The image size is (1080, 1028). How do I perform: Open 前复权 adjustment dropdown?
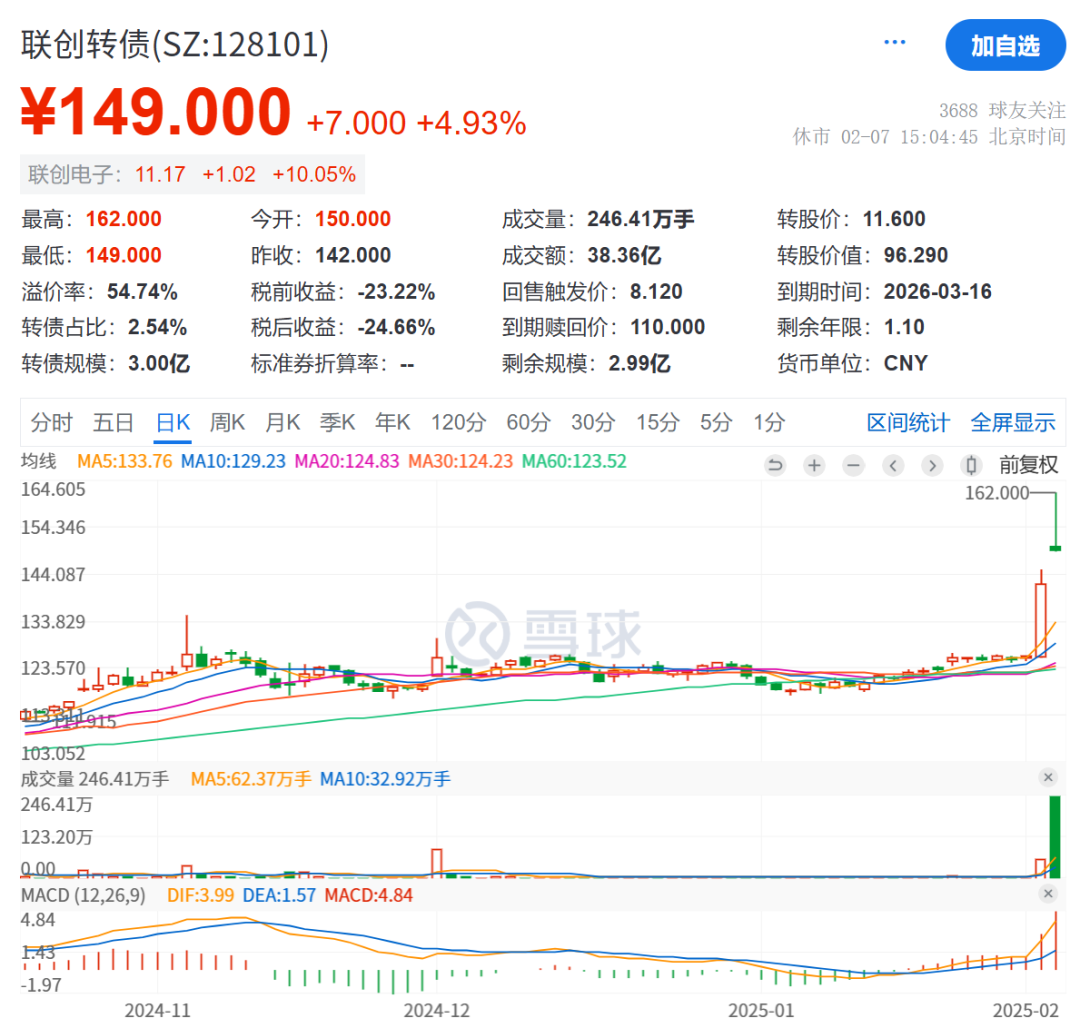pyautogui.click(x=1028, y=465)
